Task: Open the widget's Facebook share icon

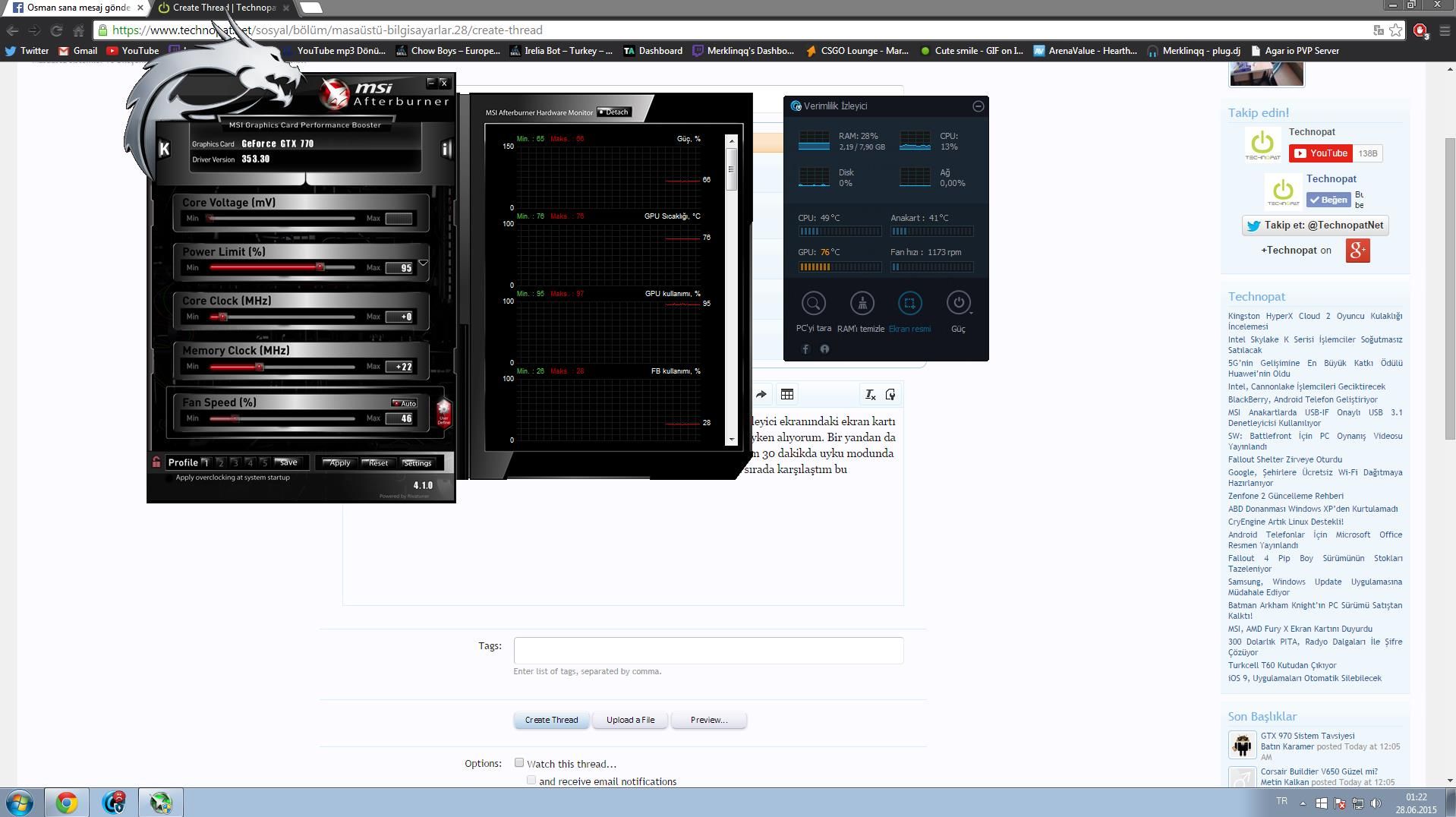Action: click(805, 349)
